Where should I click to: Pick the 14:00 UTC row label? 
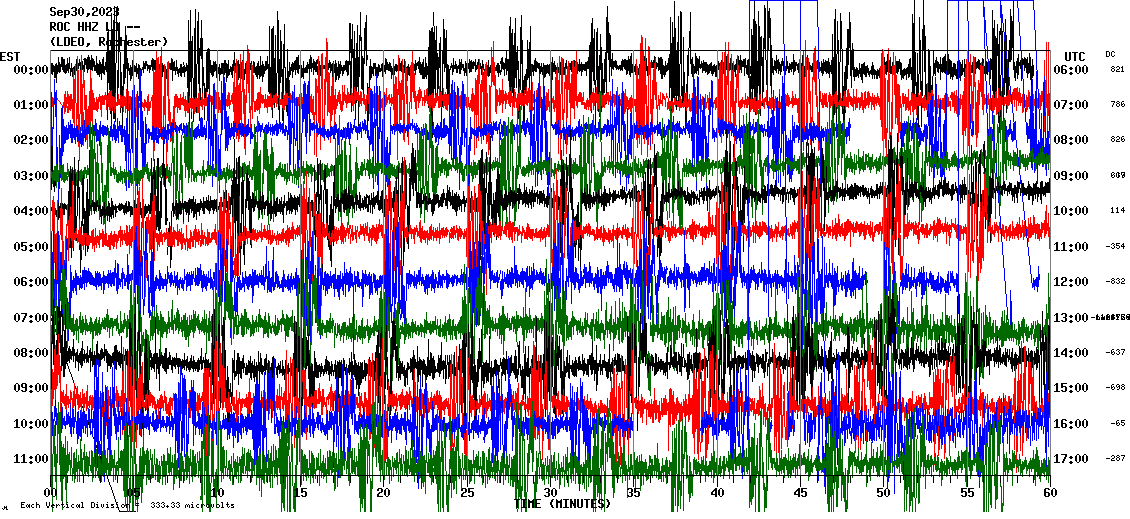point(1071,353)
